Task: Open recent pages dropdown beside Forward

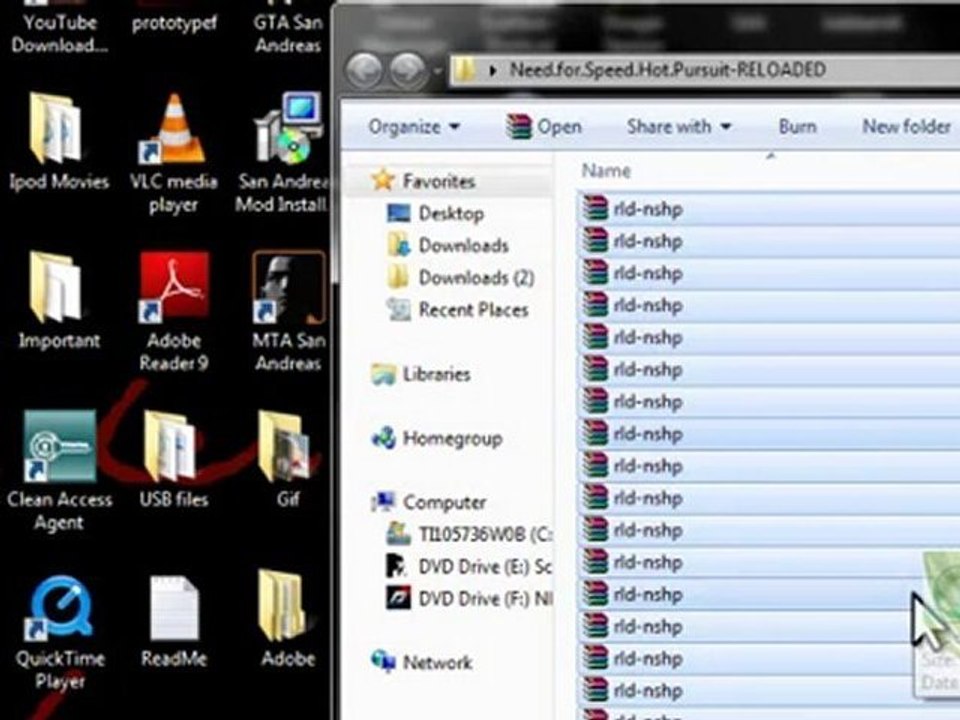Action: (x=437, y=71)
